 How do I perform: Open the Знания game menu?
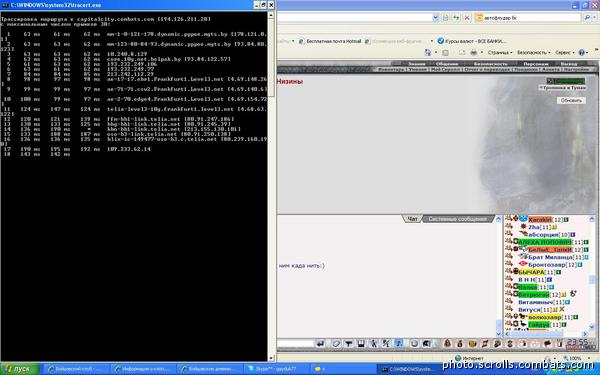[x=416, y=64]
